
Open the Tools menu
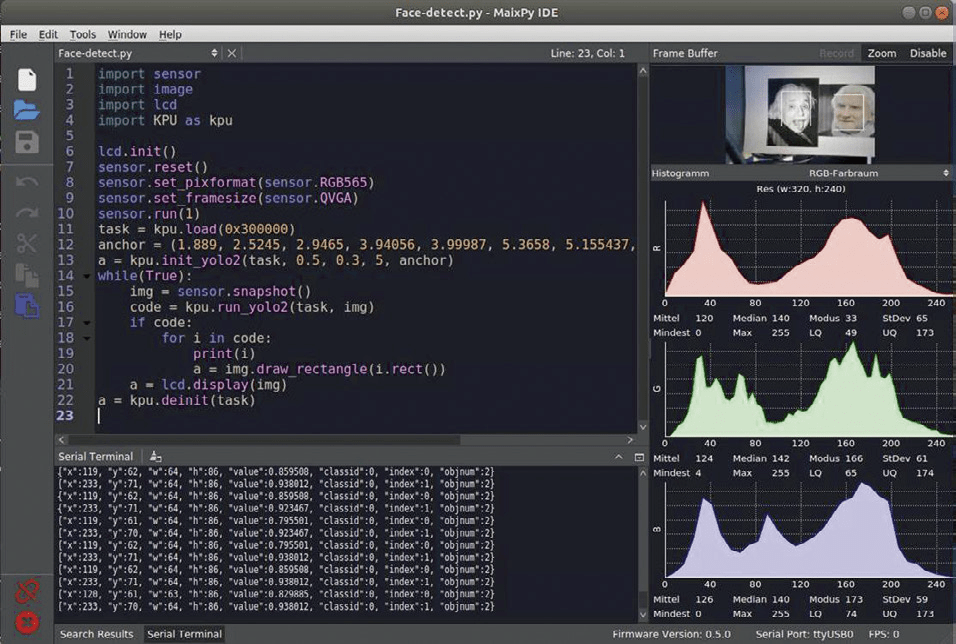[x=83, y=34]
